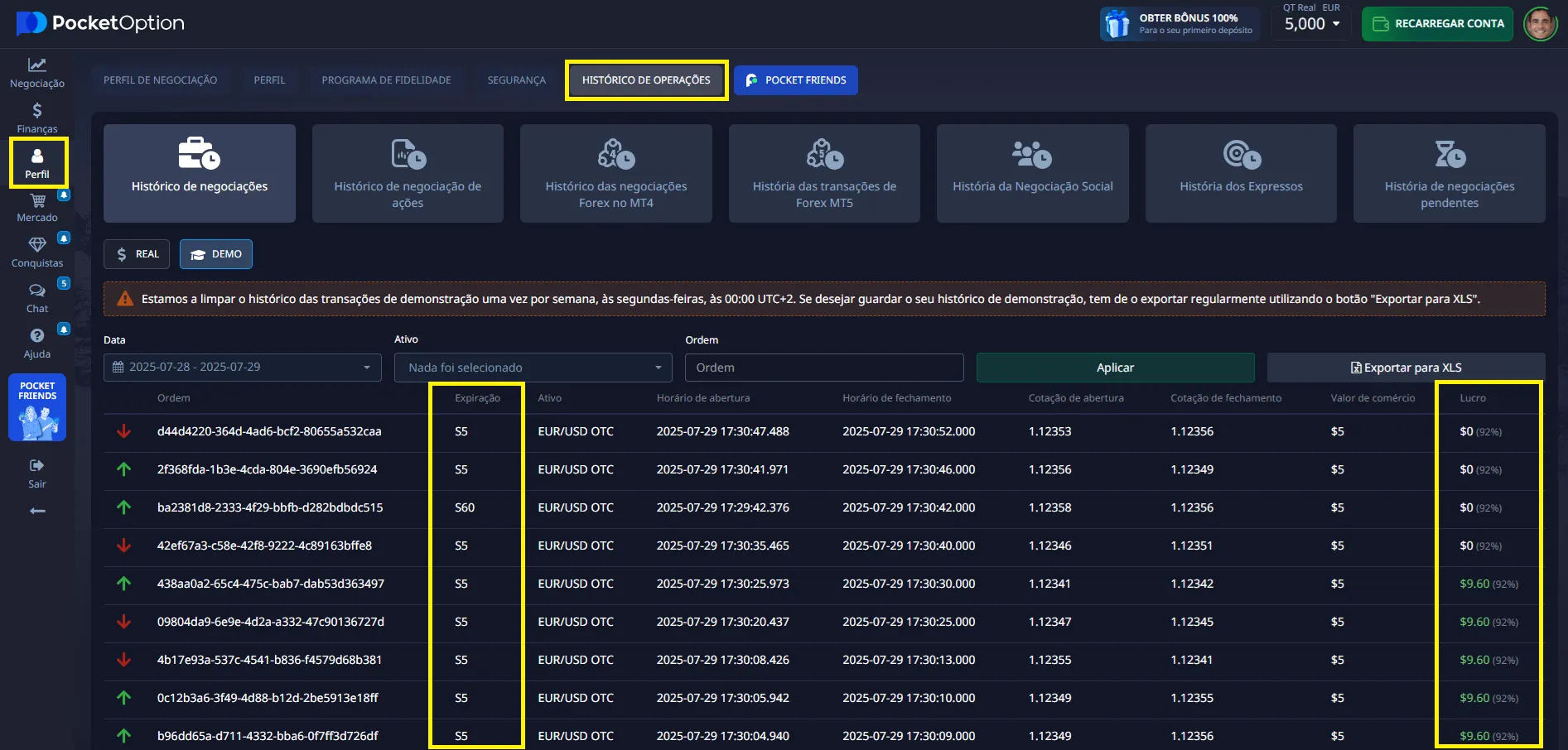1568x750 pixels.
Task: Open the Negociação trading chart icon
Action: click(37, 65)
